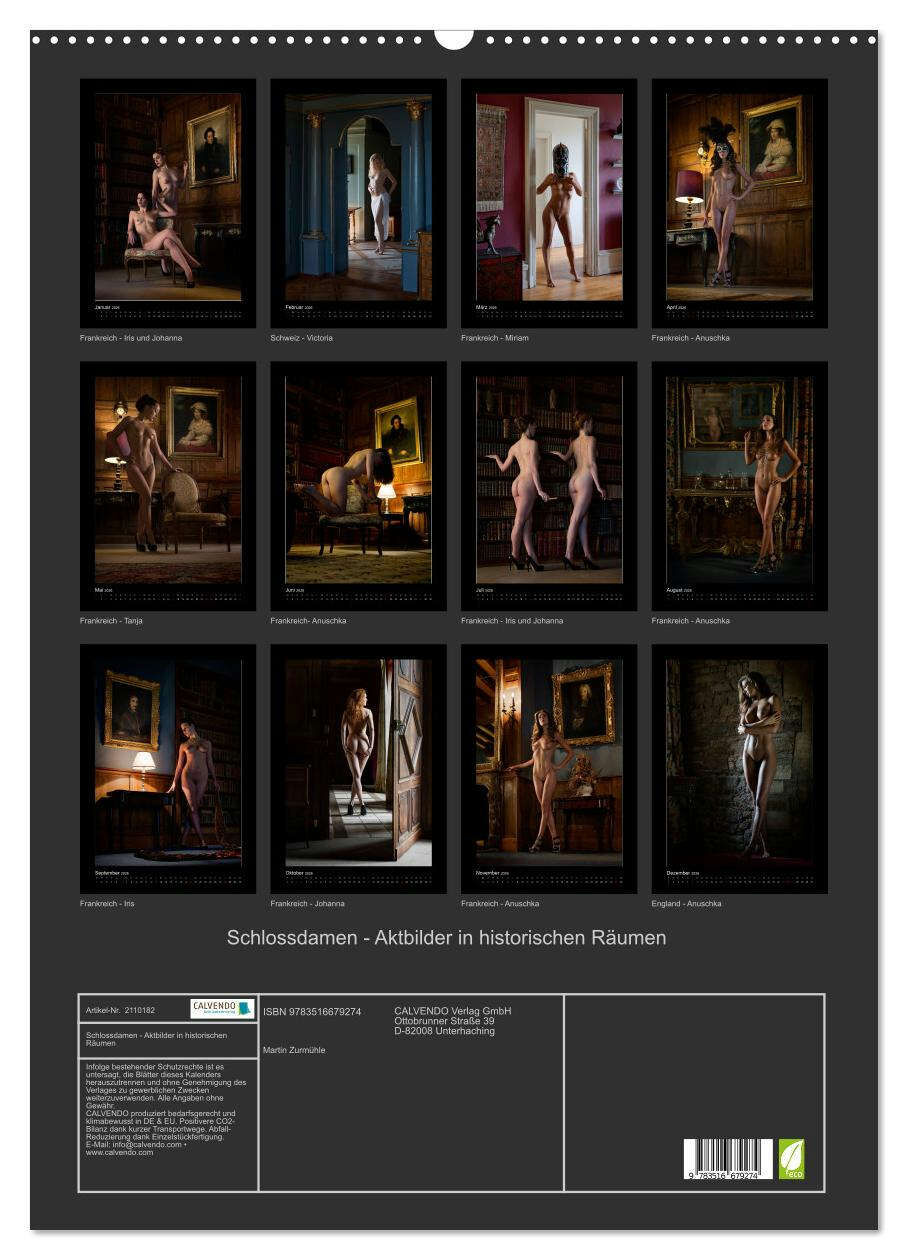The height and width of the screenshot is (1260, 908).
Task: Click the calendar title "Schlossdamen - Aktbilder in historischen Räumen"
Action: pyautogui.click(x=446, y=938)
